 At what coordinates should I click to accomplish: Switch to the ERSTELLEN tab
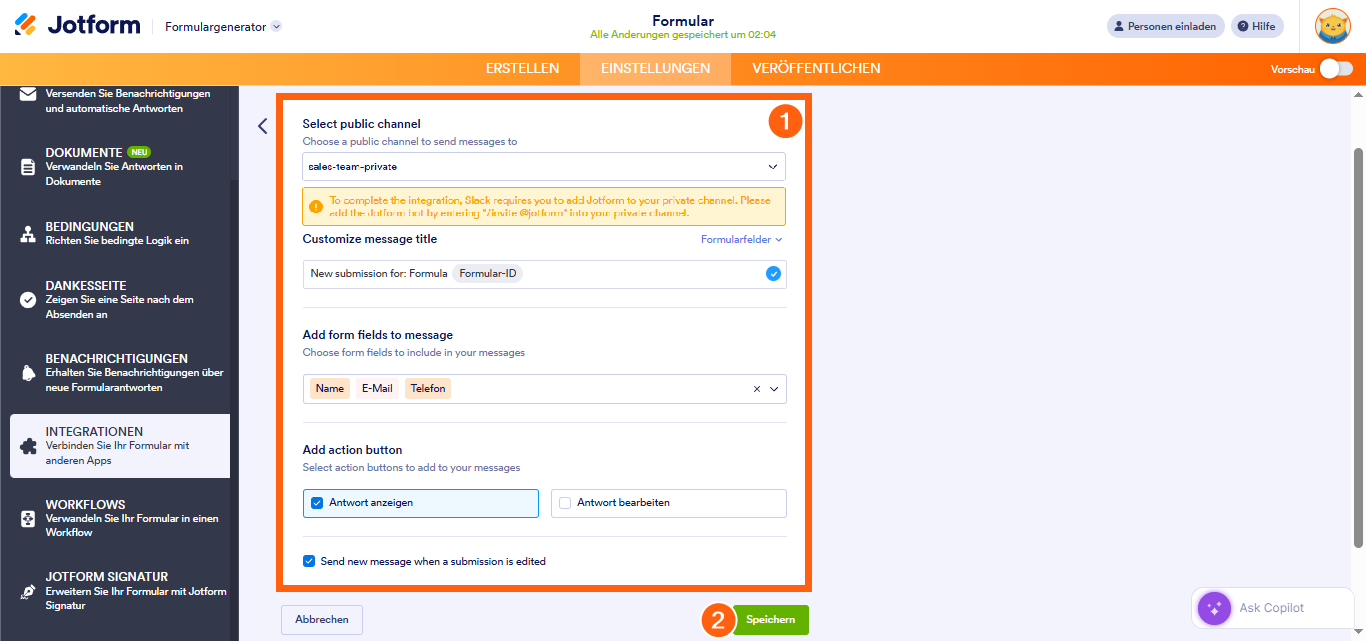click(x=522, y=69)
